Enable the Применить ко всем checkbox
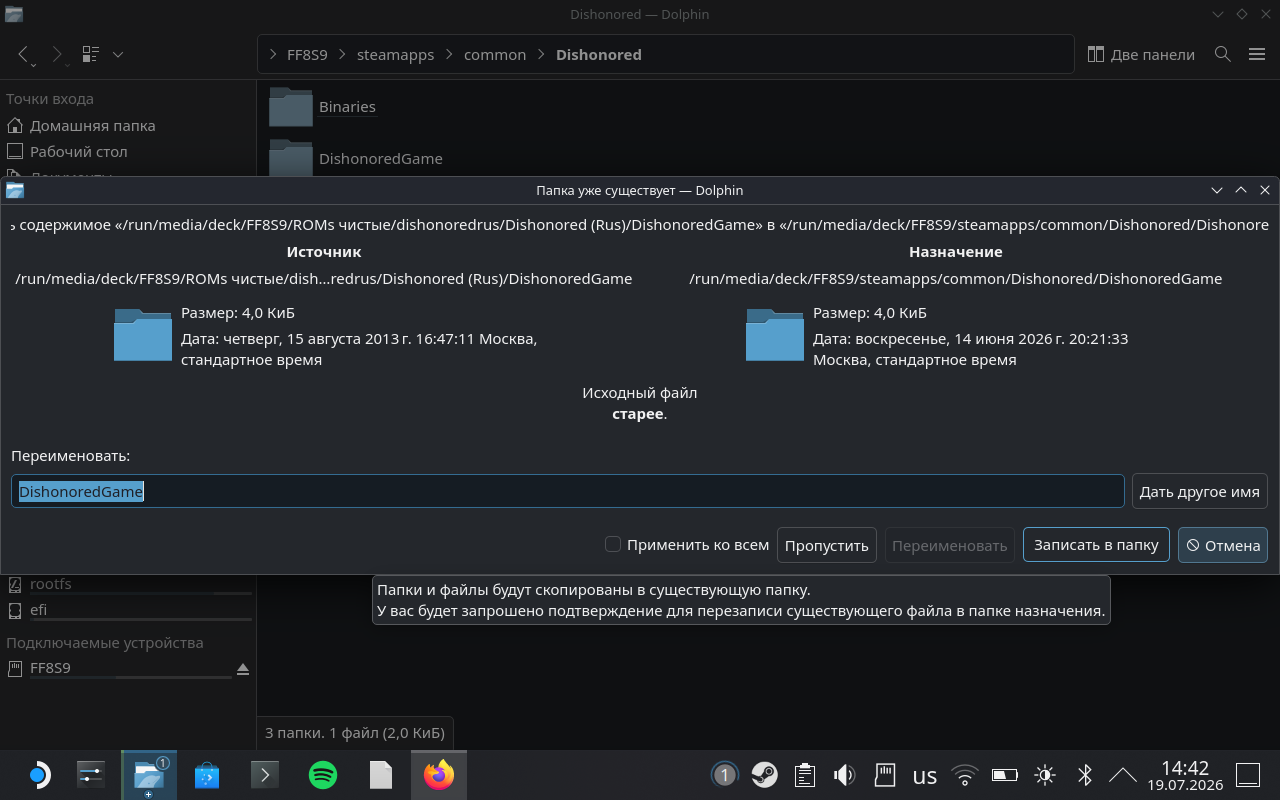This screenshot has width=1280, height=800. [613, 545]
